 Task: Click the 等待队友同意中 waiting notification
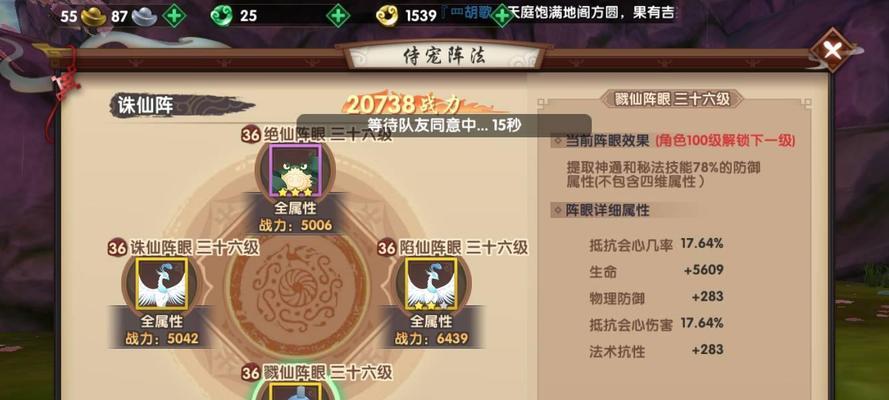tap(444, 125)
